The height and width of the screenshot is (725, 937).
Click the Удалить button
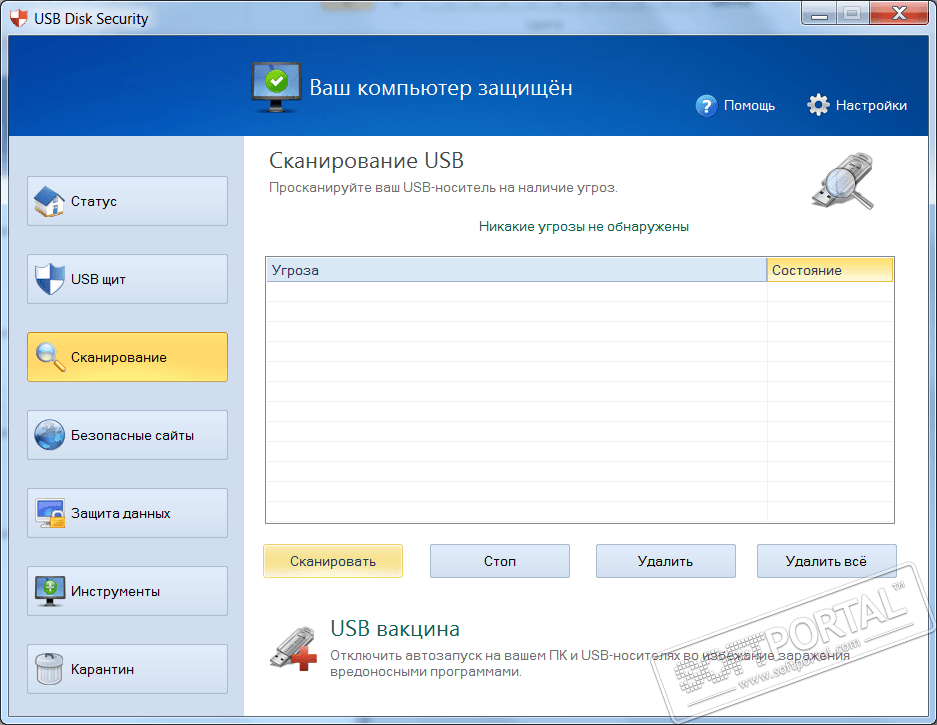[x=666, y=561]
